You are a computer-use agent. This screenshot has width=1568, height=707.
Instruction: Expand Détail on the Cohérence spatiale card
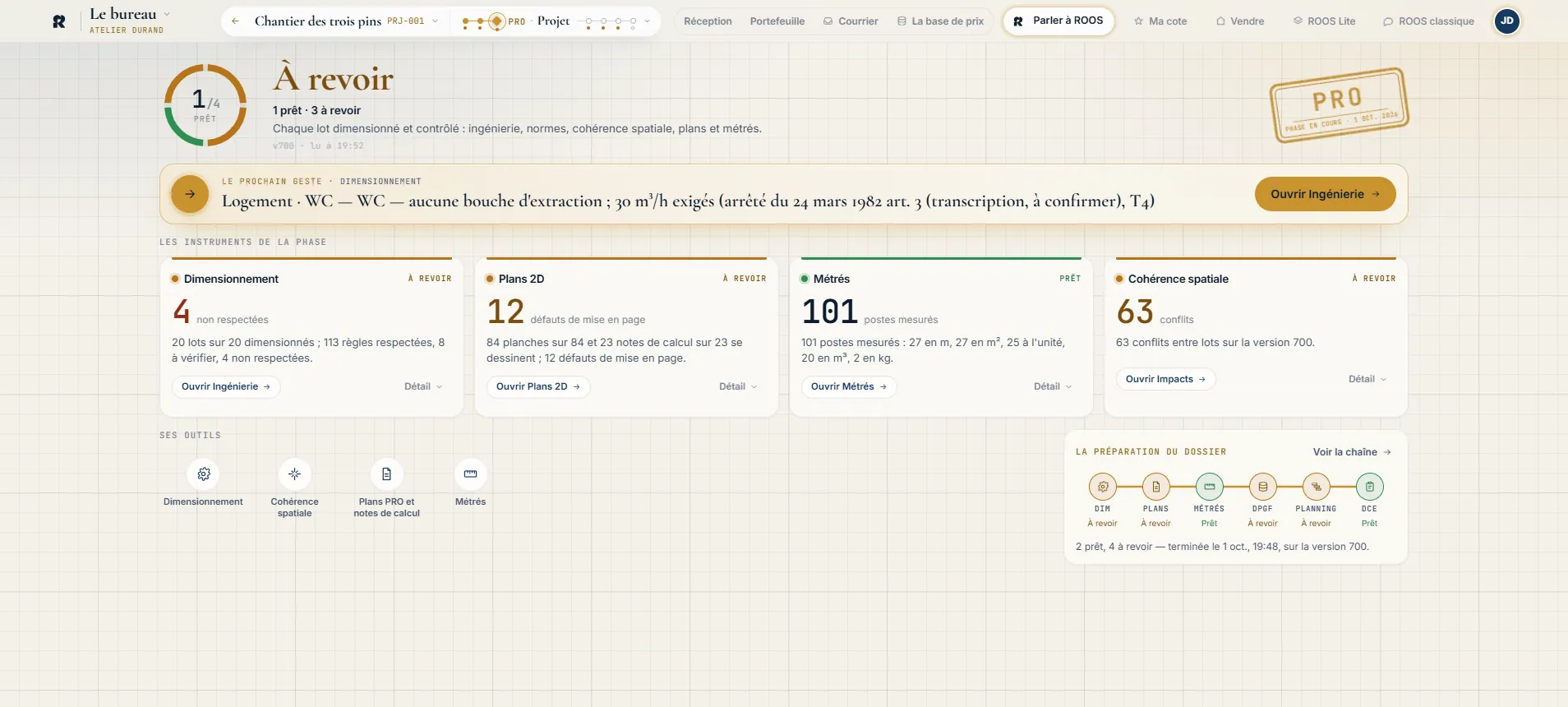tap(1367, 379)
